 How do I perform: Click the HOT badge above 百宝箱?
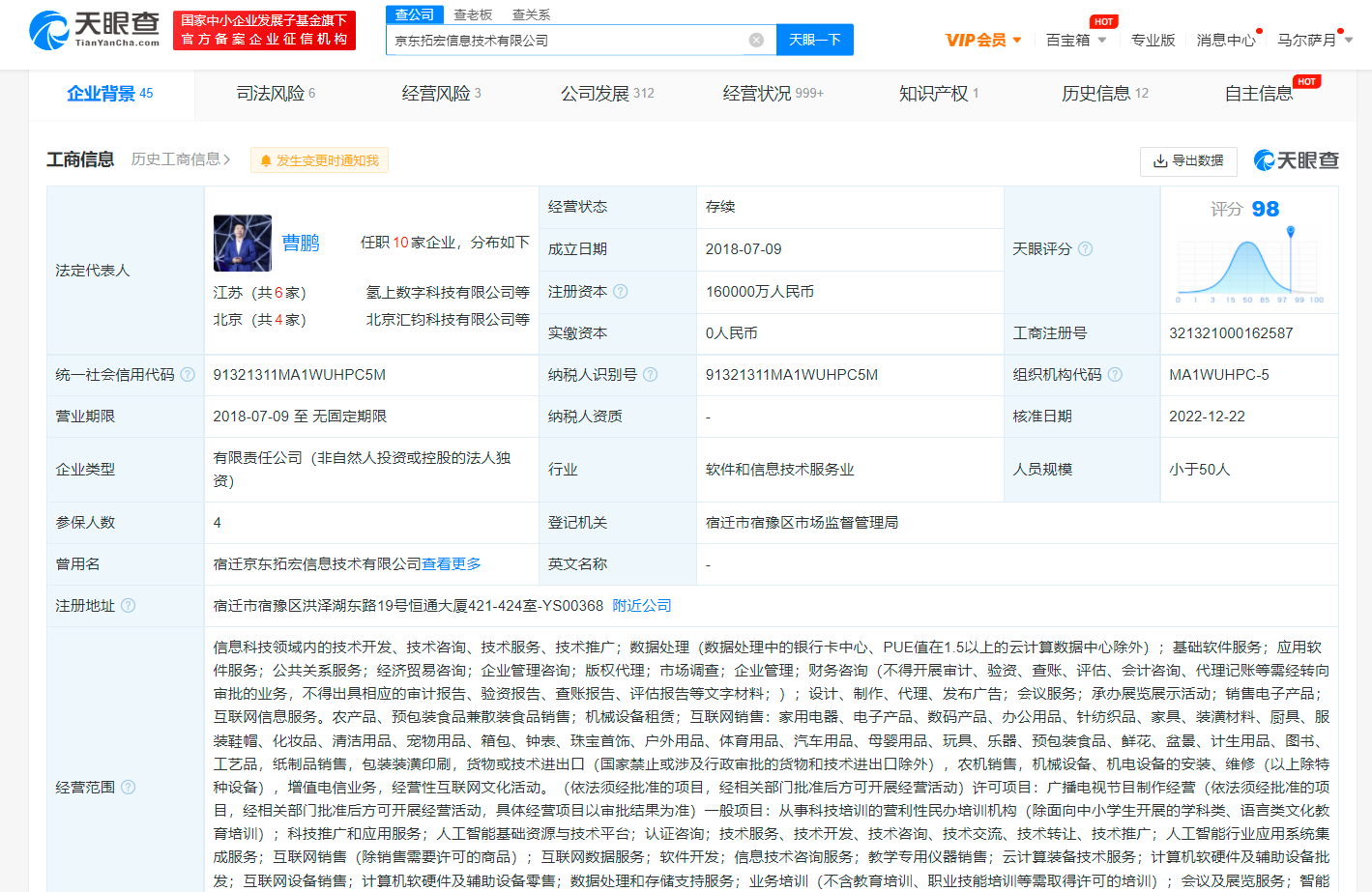tap(1103, 21)
